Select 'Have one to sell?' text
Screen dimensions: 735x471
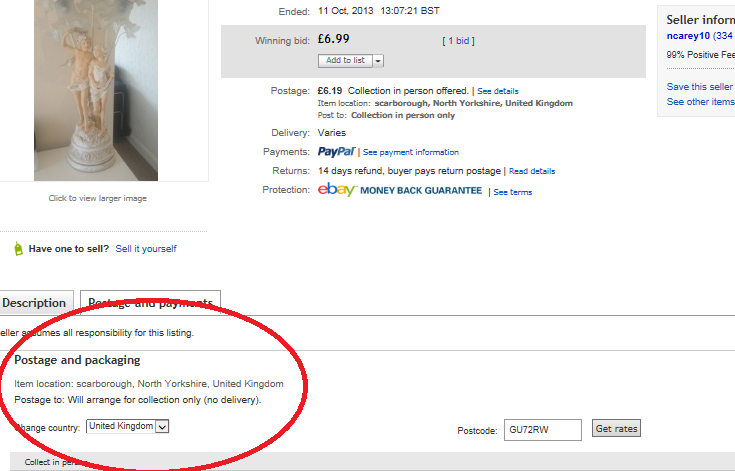(x=68, y=249)
